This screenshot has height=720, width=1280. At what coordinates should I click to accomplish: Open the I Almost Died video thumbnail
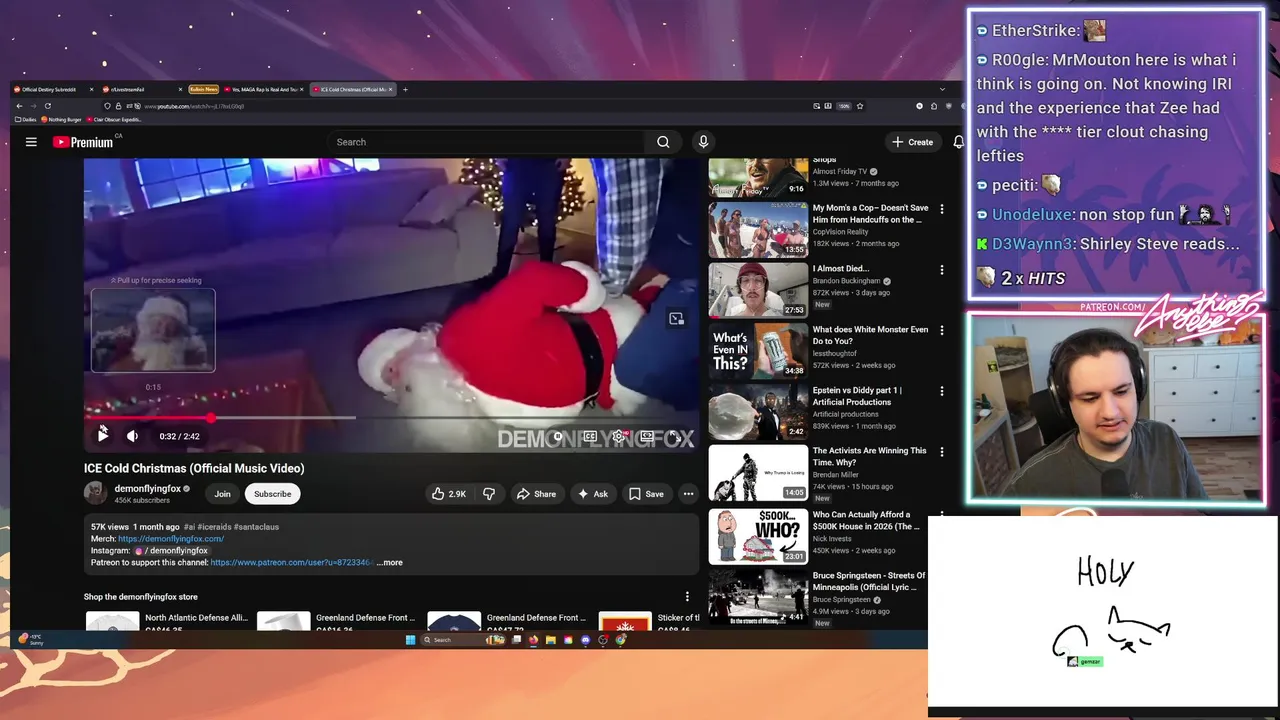(x=758, y=290)
